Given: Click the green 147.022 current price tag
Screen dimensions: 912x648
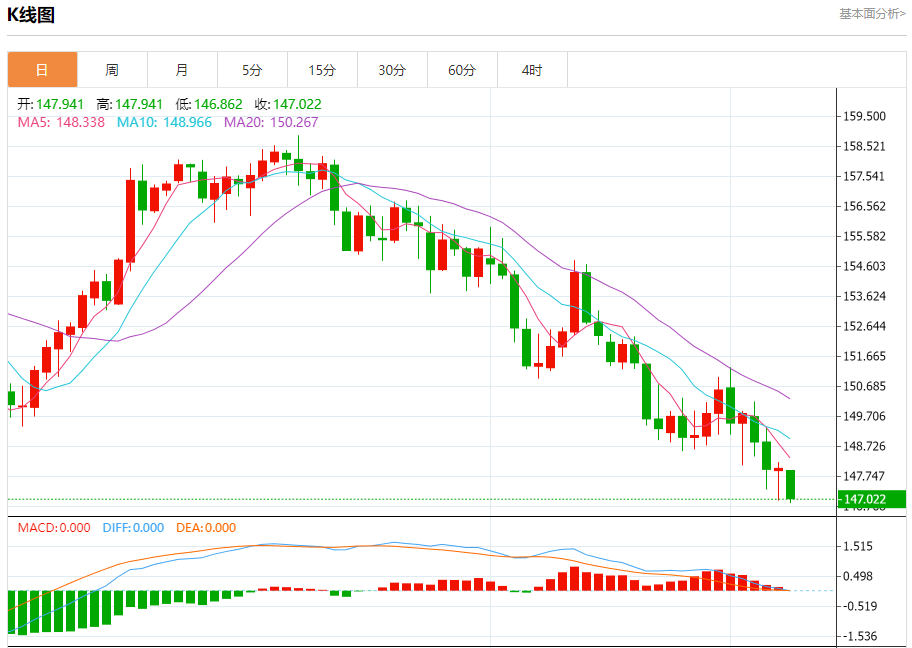Looking at the screenshot, I should click(866, 499).
